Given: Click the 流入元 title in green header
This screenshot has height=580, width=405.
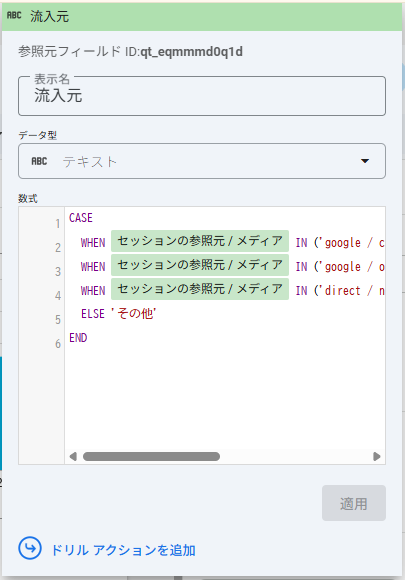Looking at the screenshot, I should (50, 16).
